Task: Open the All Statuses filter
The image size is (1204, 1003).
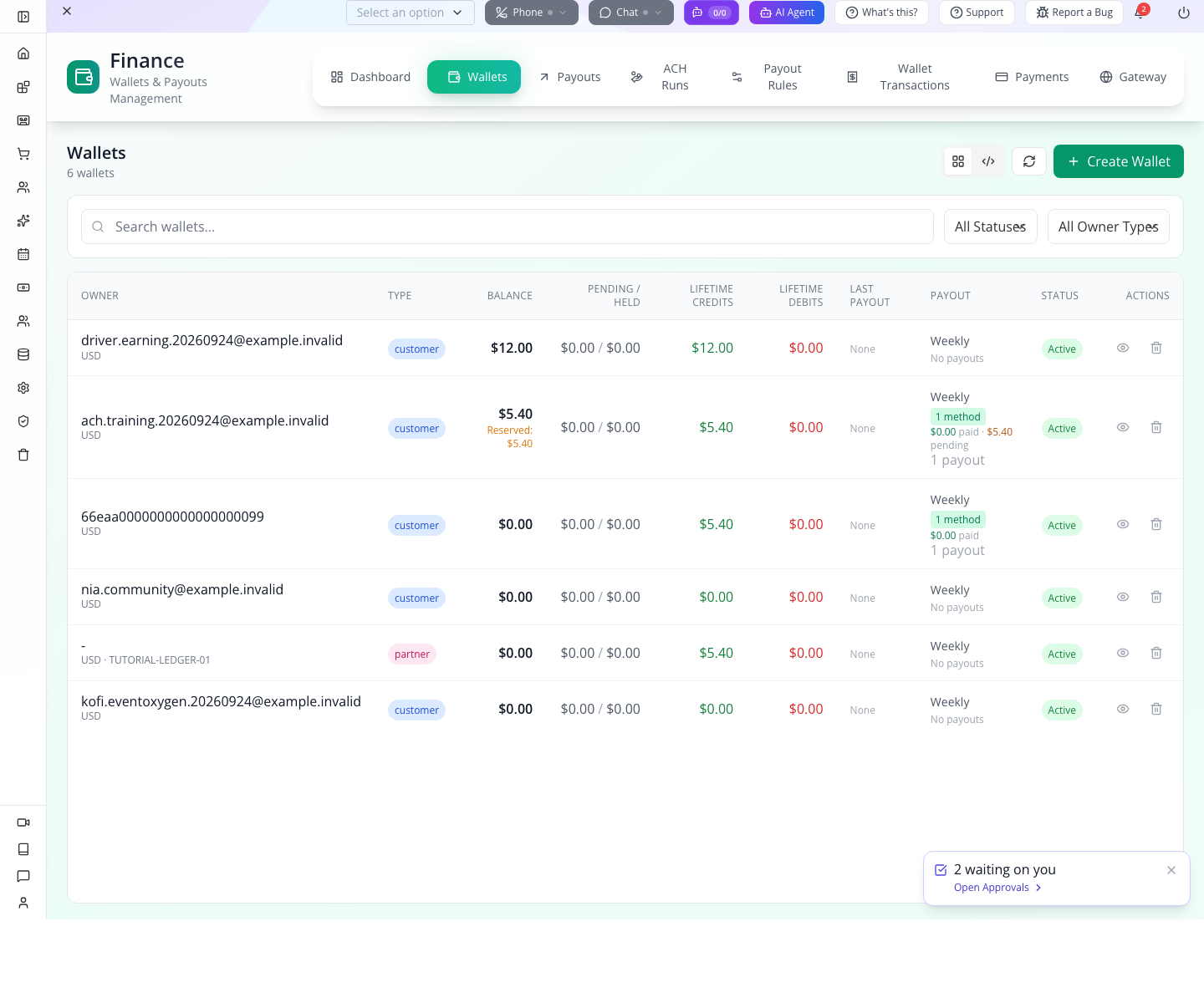Action: tap(991, 227)
